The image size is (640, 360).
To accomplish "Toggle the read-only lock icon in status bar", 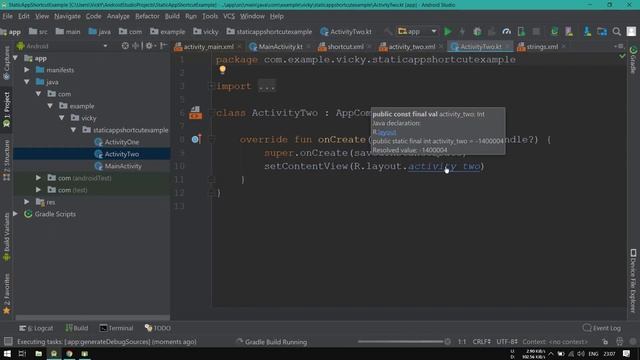I will pyautogui.click(x=605, y=342).
